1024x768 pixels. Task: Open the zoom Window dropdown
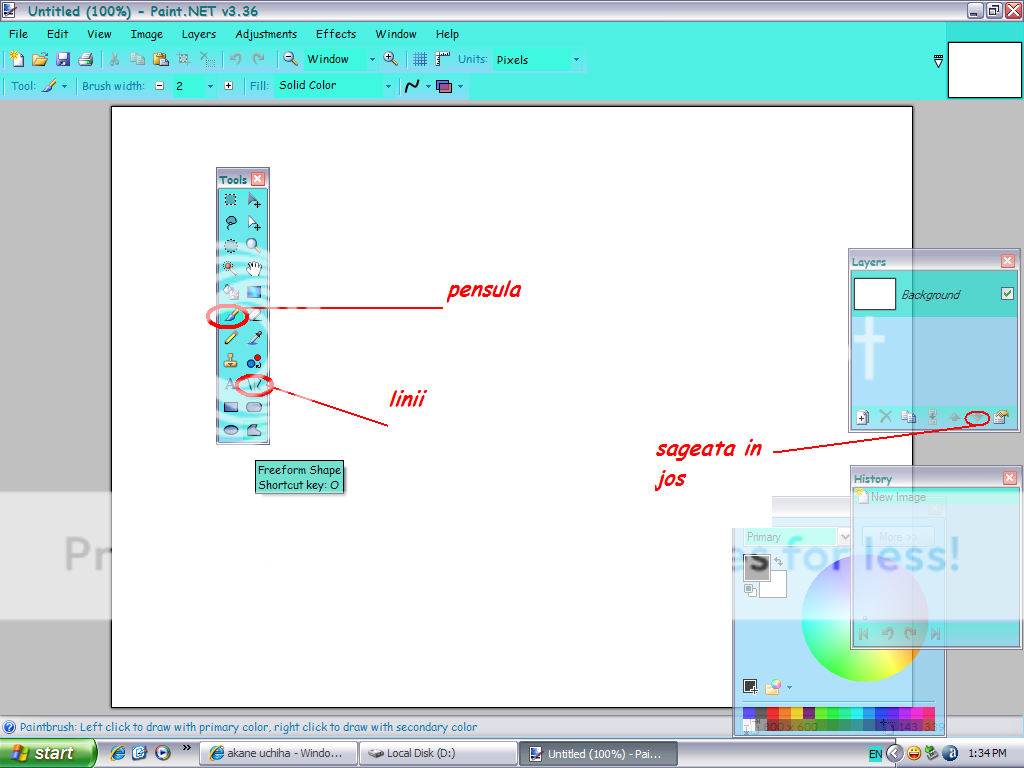pos(340,60)
